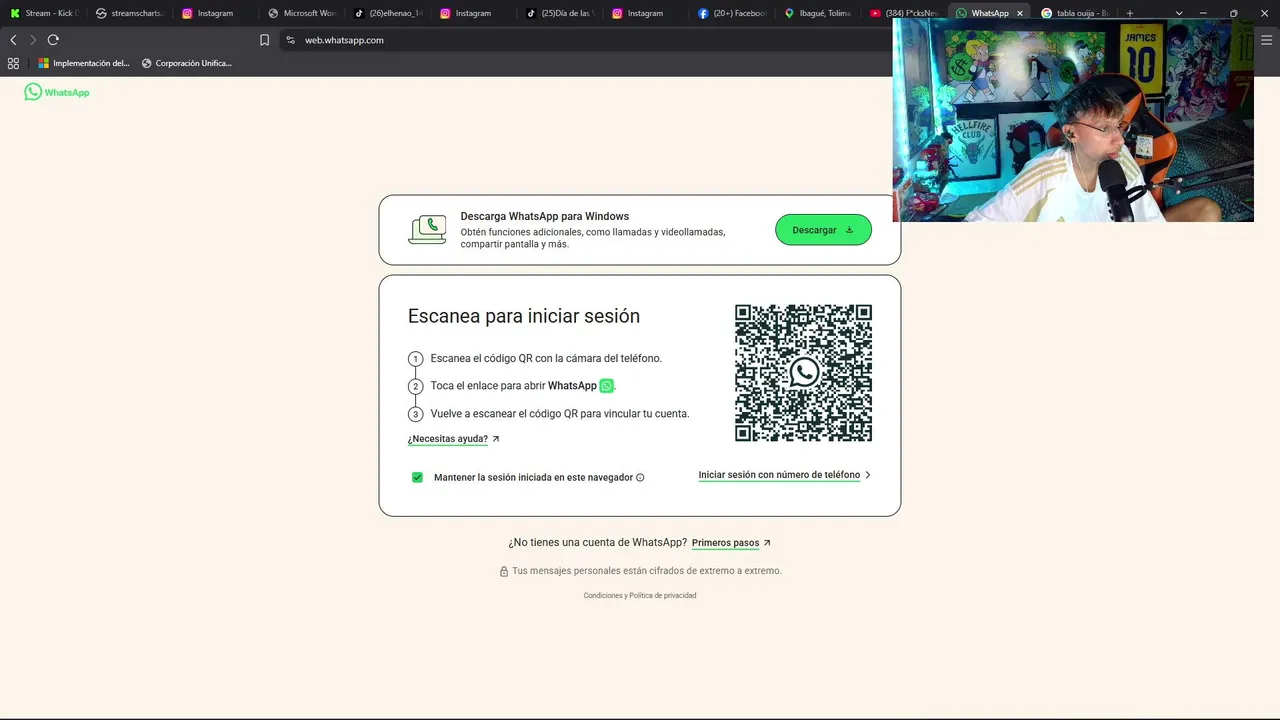
Task: Open the (384) YouTube tab
Action: click(904, 13)
